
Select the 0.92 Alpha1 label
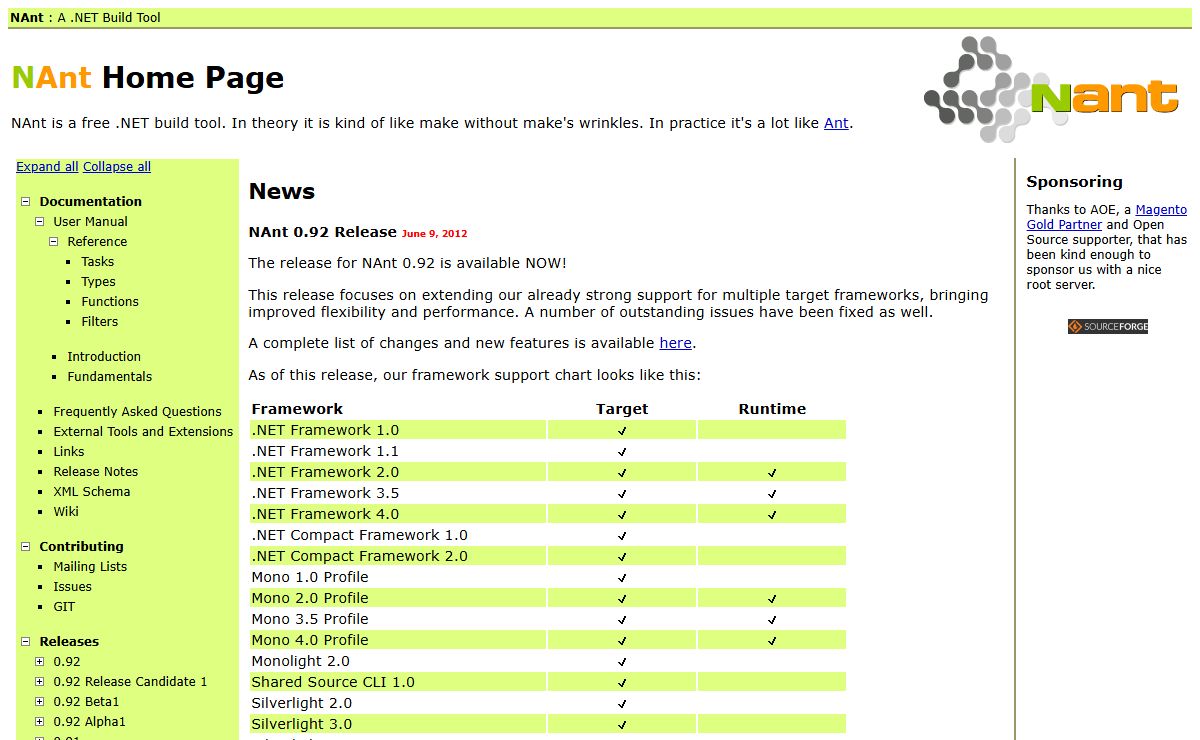tap(90, 721)
